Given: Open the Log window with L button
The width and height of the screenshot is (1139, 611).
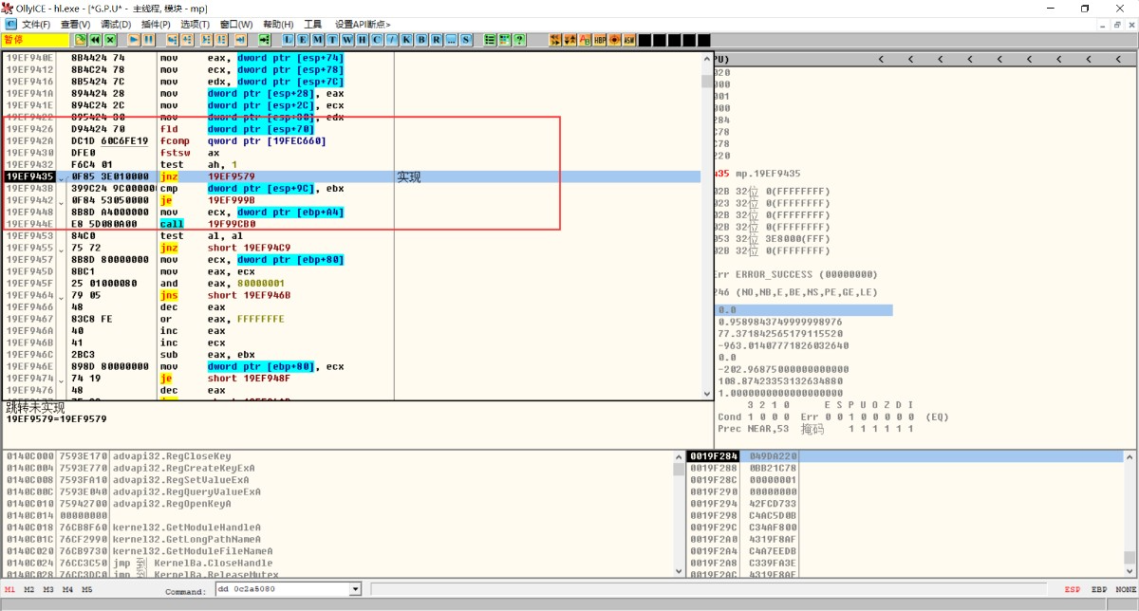Looking at the screenshot, I should (x=288, y=40).
